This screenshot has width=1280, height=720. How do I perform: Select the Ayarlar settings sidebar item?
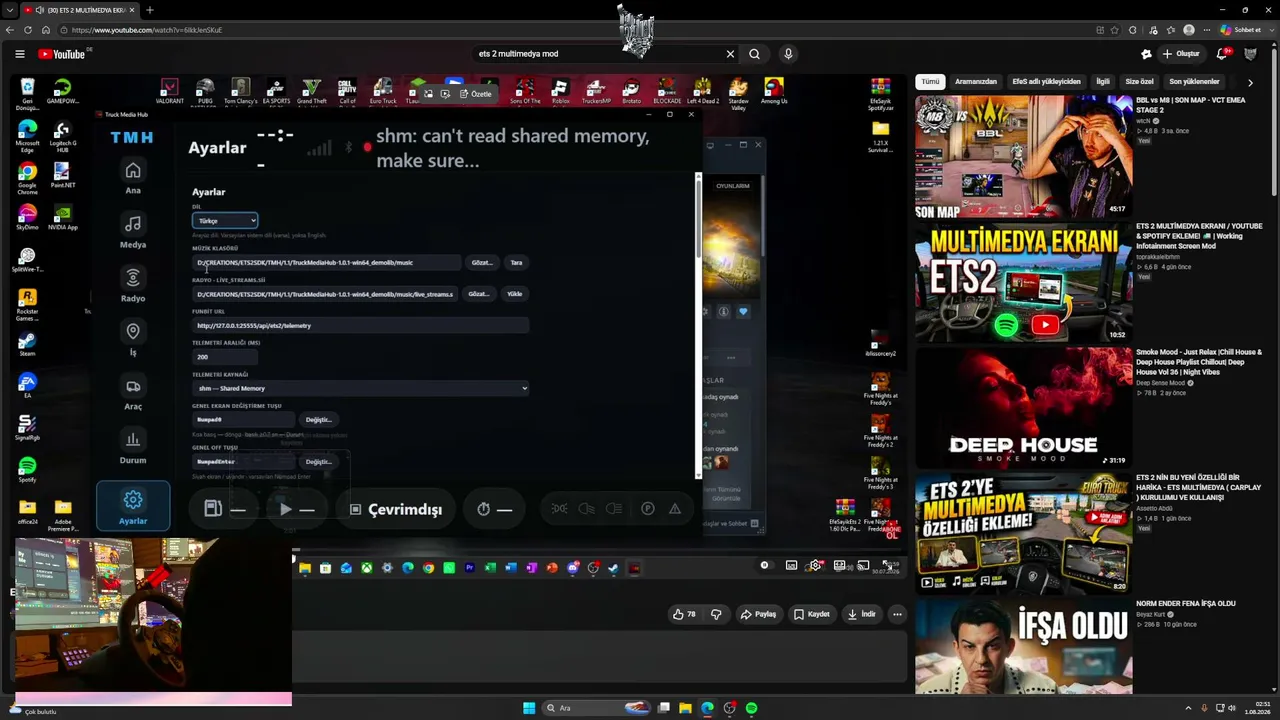(x=133, y=506)
